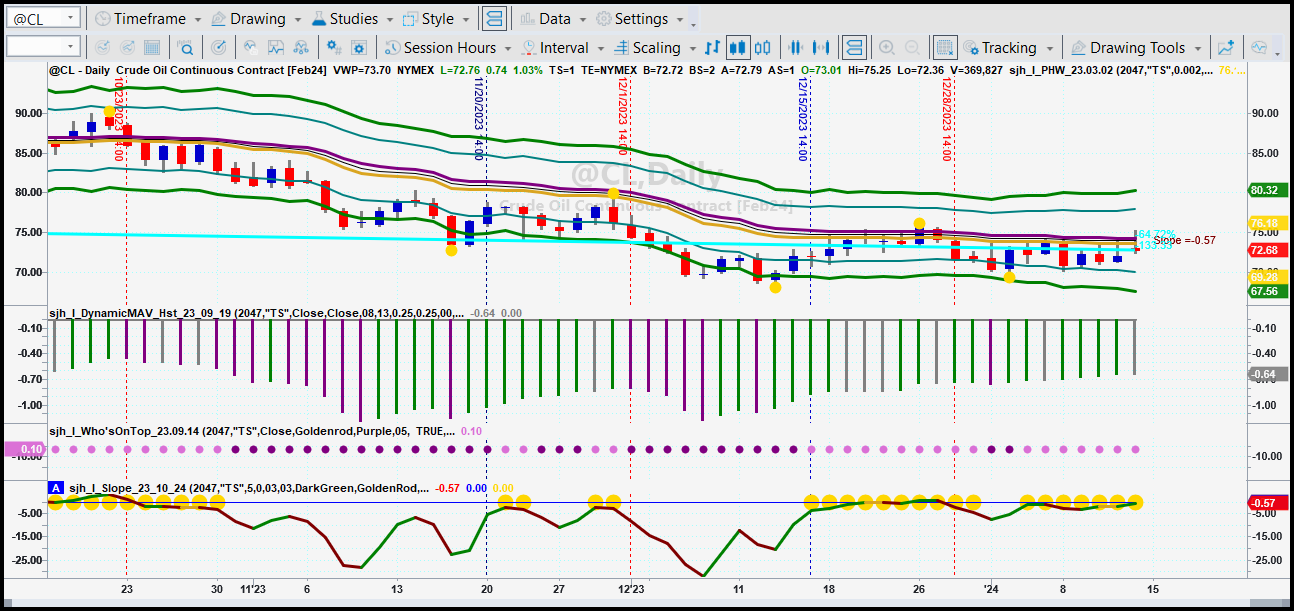Click the add chart analysis icon
Image resolution: width=1294 pixels, height=611 pixels.
pyautogui.click(x=1226, y=47)
